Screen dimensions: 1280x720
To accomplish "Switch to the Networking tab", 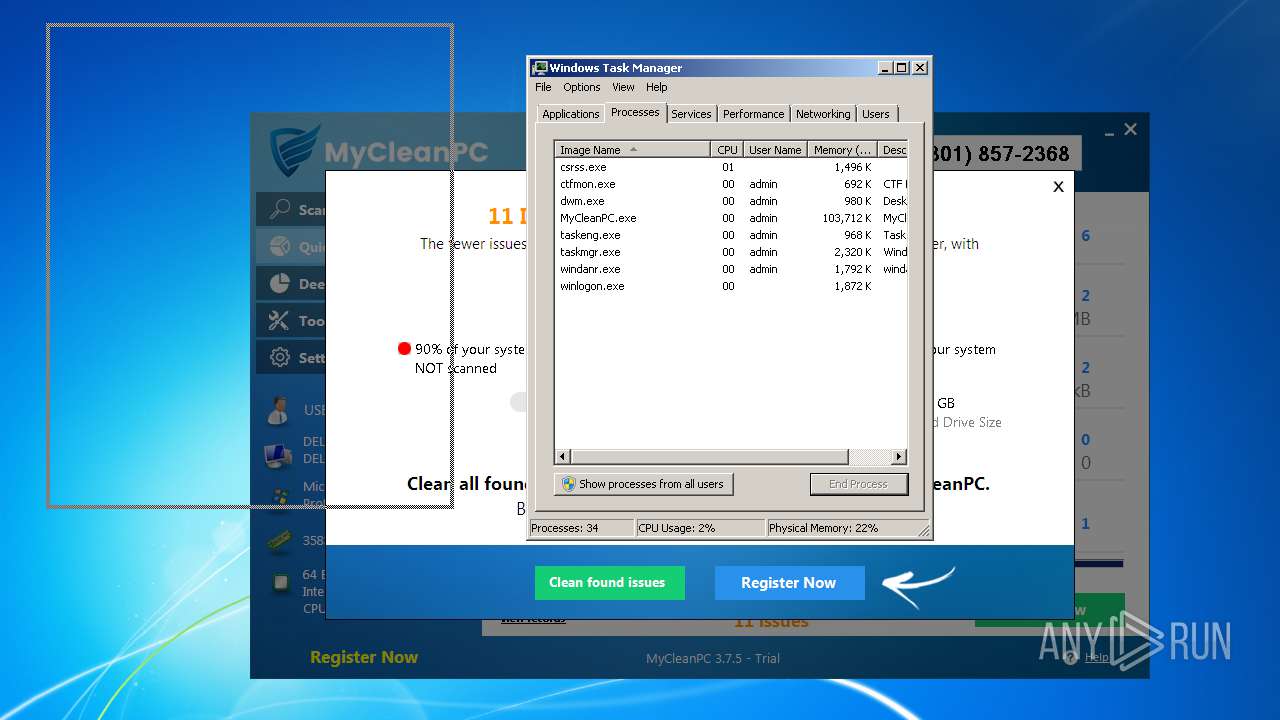I will (823, 114).
